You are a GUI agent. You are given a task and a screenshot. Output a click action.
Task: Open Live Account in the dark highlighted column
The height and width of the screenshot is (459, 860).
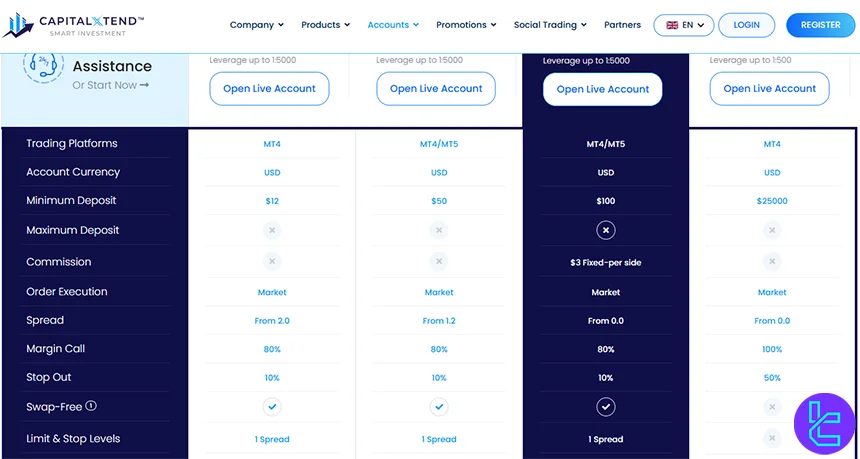click(x=603, y=89)
